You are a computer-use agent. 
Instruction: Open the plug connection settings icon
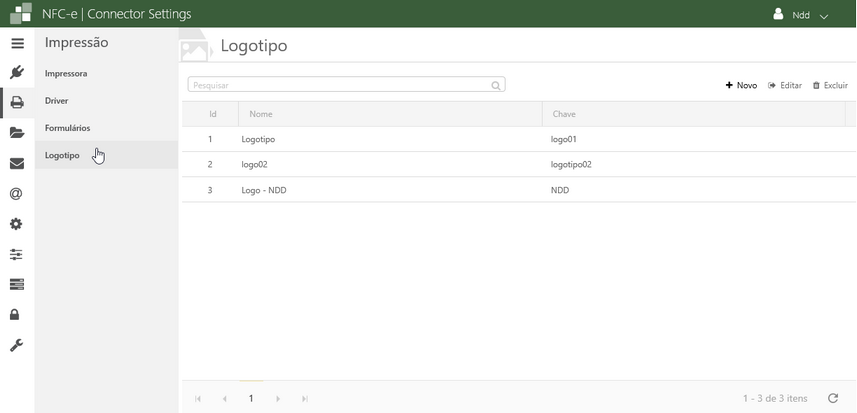click(x=17, y=72)
